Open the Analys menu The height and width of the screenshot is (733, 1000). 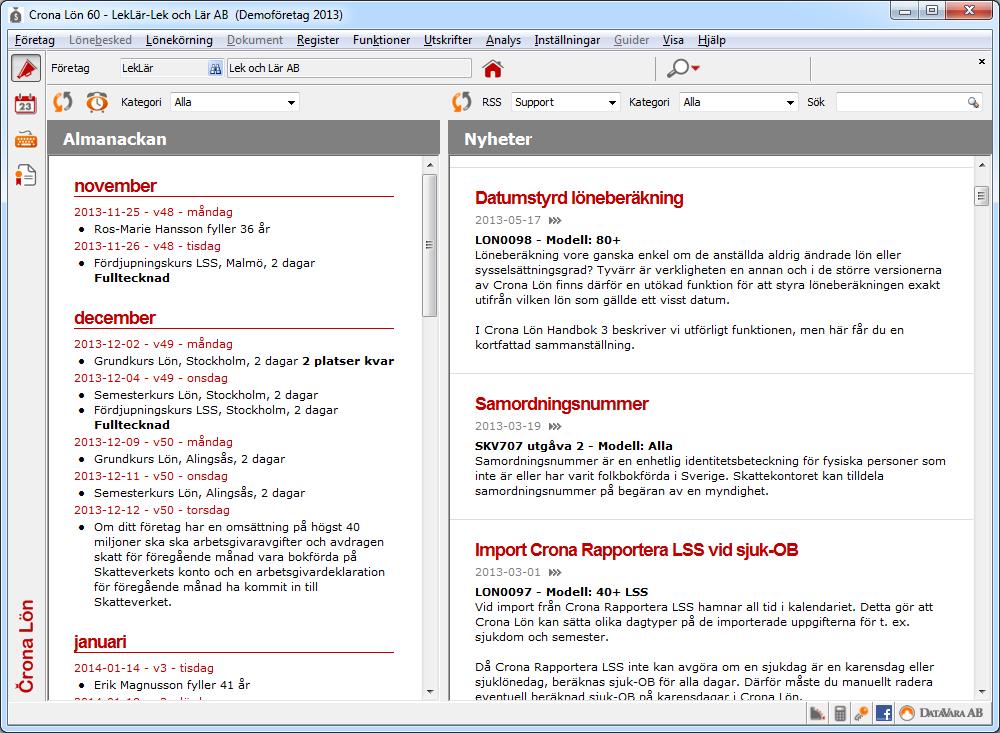[503, 40]
